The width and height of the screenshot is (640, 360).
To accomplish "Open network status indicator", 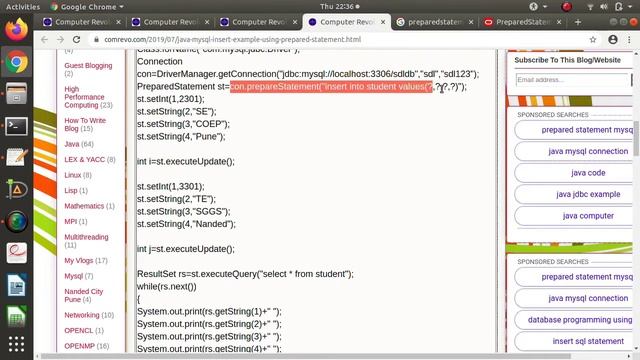I will 590,7.
